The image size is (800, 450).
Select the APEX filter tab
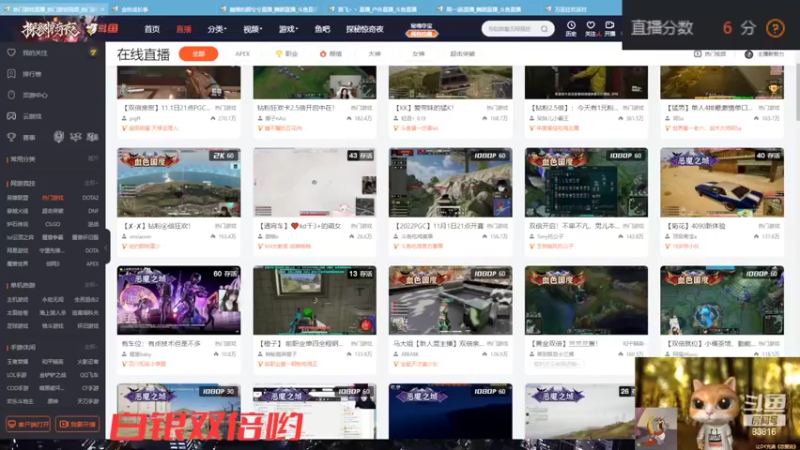tap(242, 54)
